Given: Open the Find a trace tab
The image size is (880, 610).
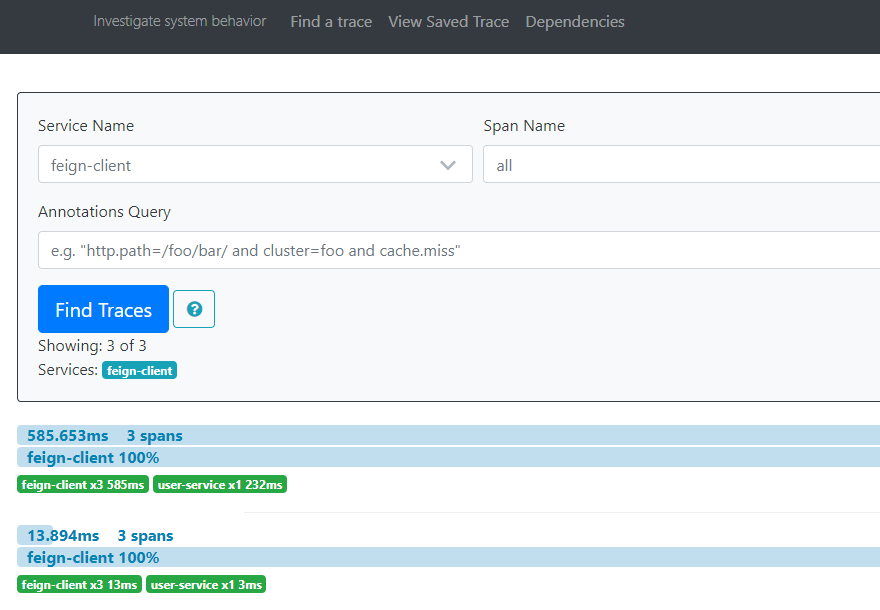Looking at the screenshot, I should (x=331, y=22).
